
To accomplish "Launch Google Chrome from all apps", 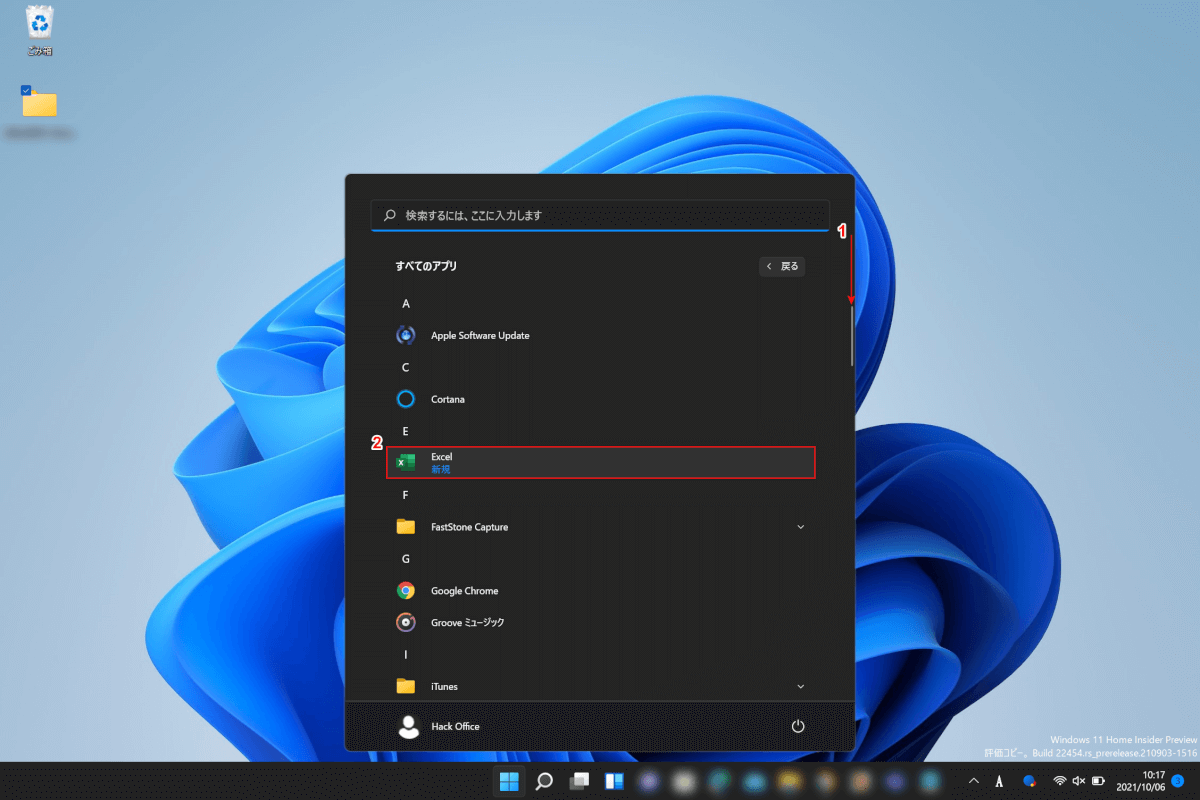I will pyautogui.click(x=464, y=591).
